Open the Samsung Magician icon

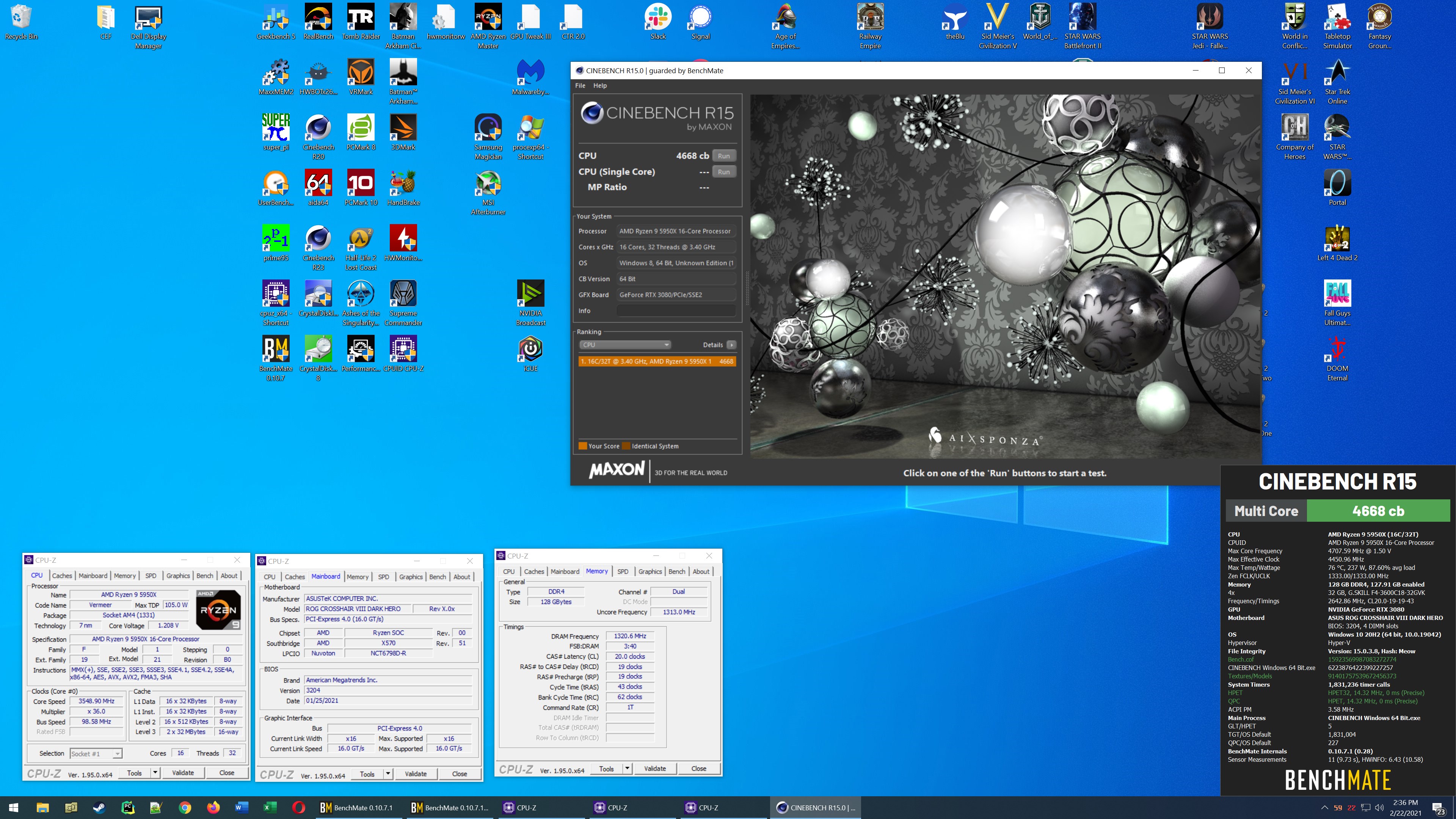click(x=488, y=137)
